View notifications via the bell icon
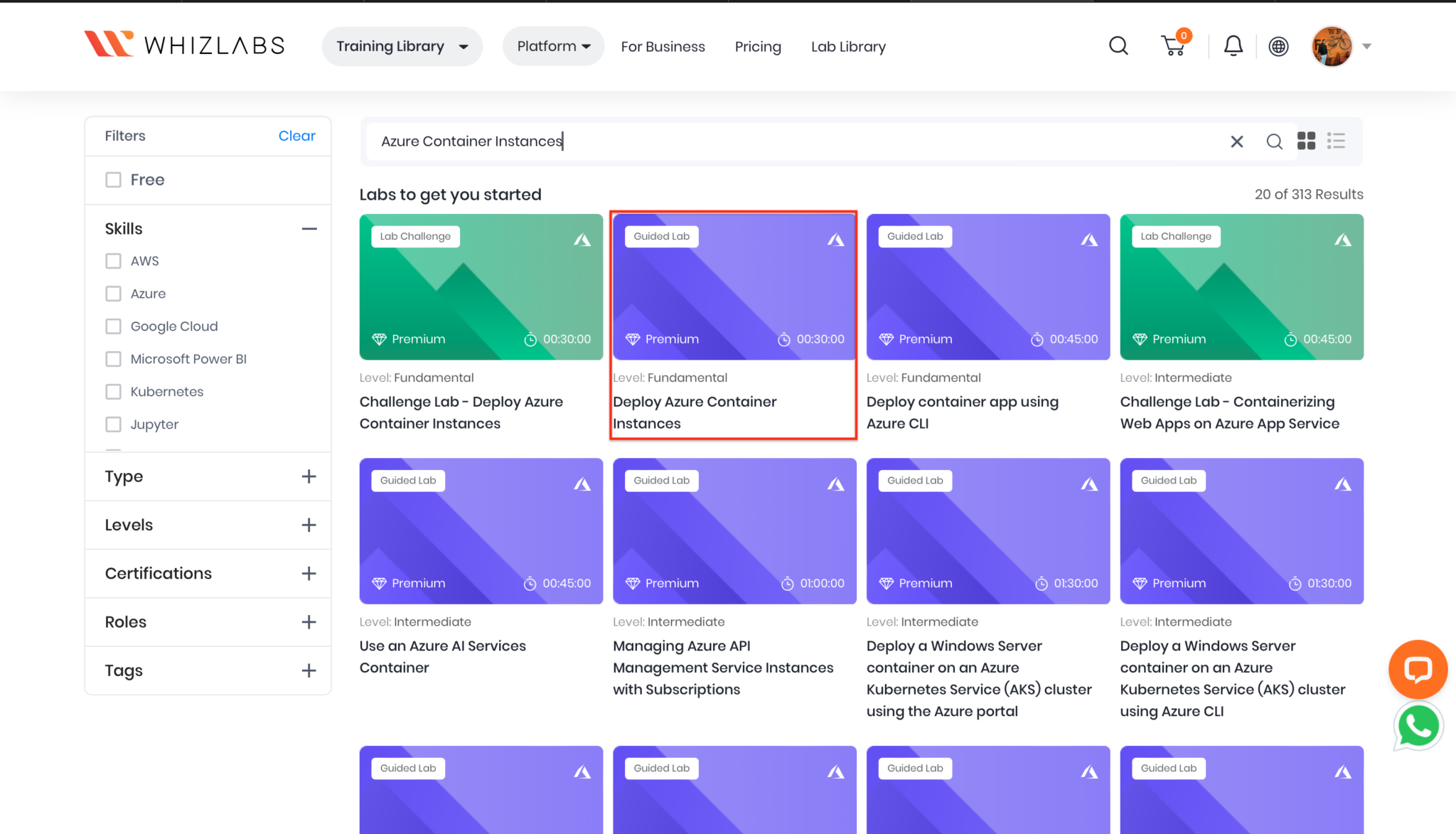The width and height of the screenshot is (1456, 834). (1233, 46)
